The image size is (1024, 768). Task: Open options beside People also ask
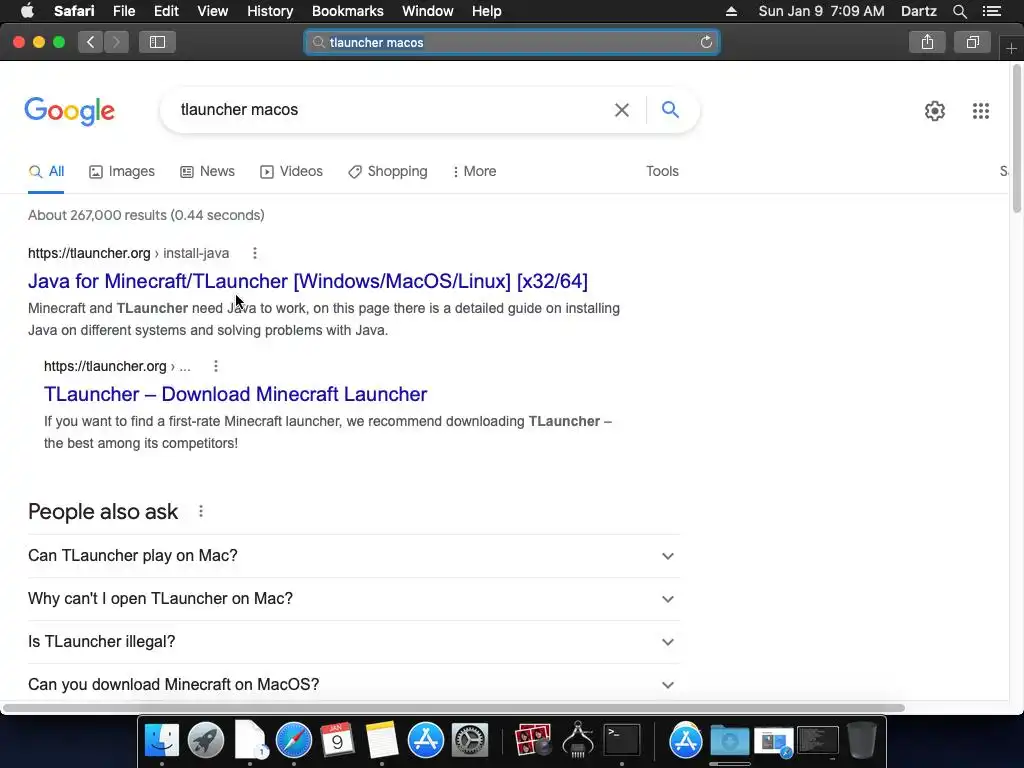(x=201, y=511)
